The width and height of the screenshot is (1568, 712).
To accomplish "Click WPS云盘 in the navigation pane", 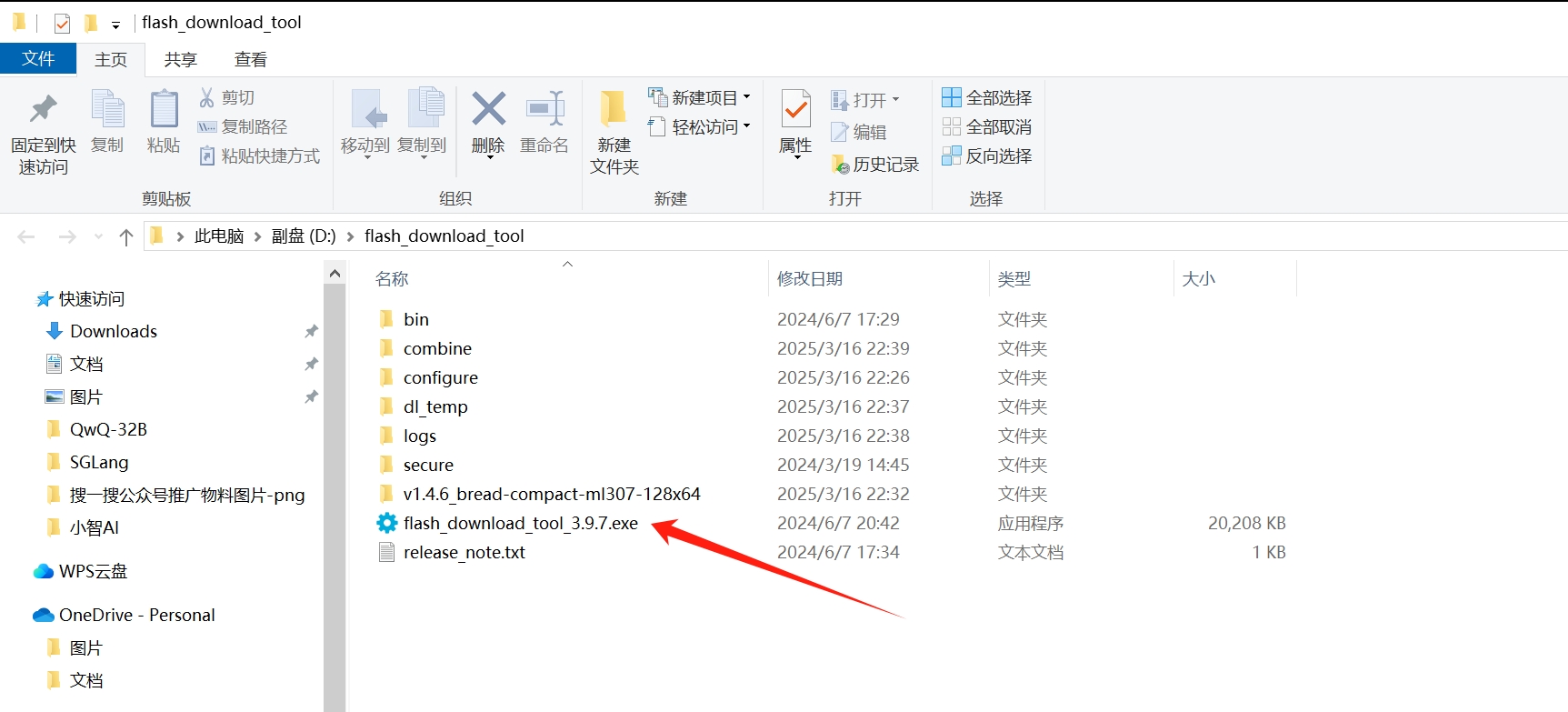I will (93, 571).
